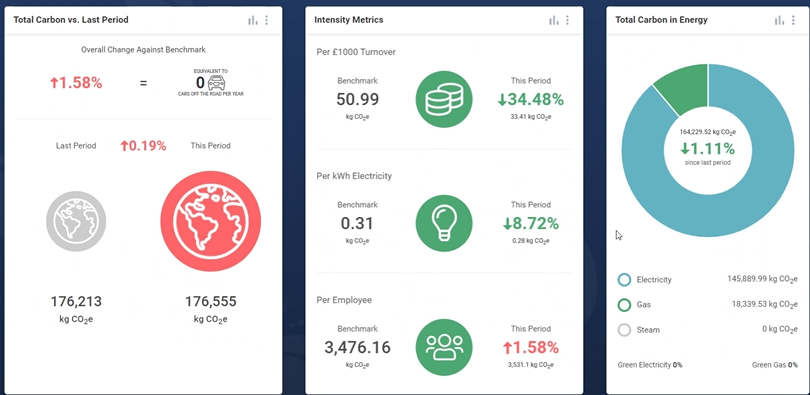Click the car icon for cars off the road
The height and width of the screenshot is (395, 810).
pos(216,83)
